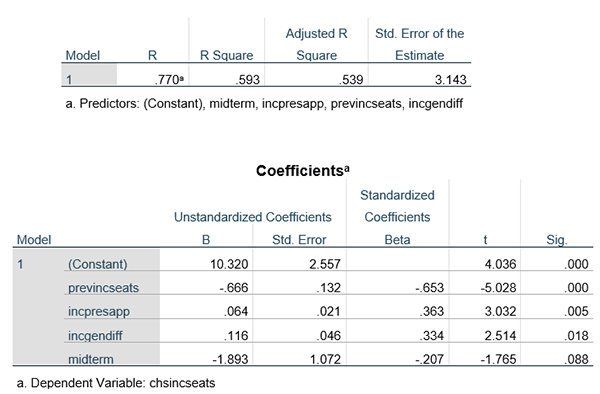Click the Predictors footnote text
The image size is (600, 394).
click(264, 104)
